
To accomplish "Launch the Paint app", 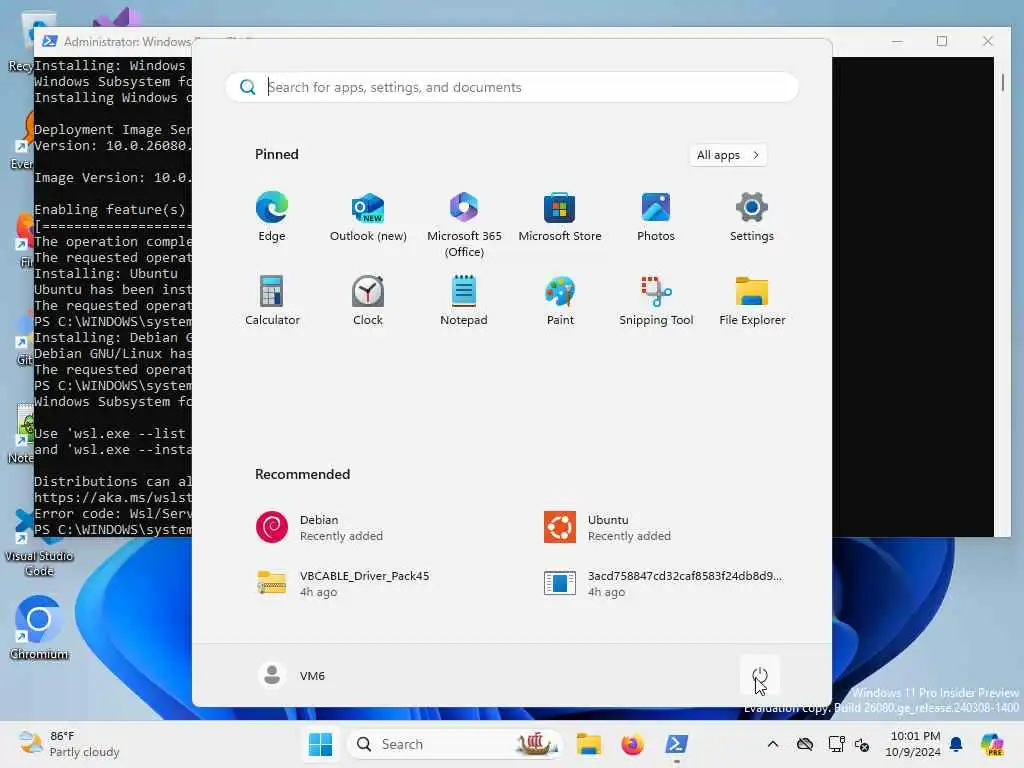I will tap(560, 301).
